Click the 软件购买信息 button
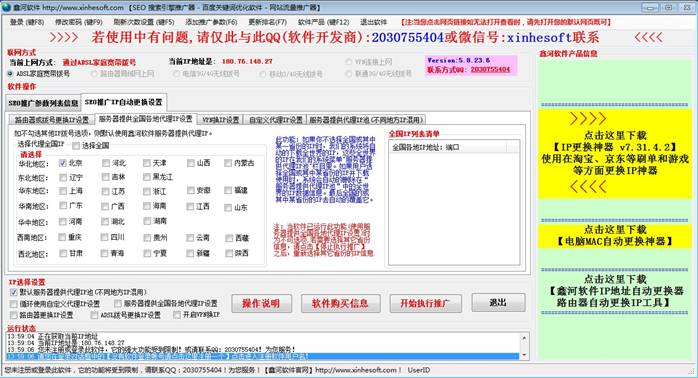 (340, 304)
